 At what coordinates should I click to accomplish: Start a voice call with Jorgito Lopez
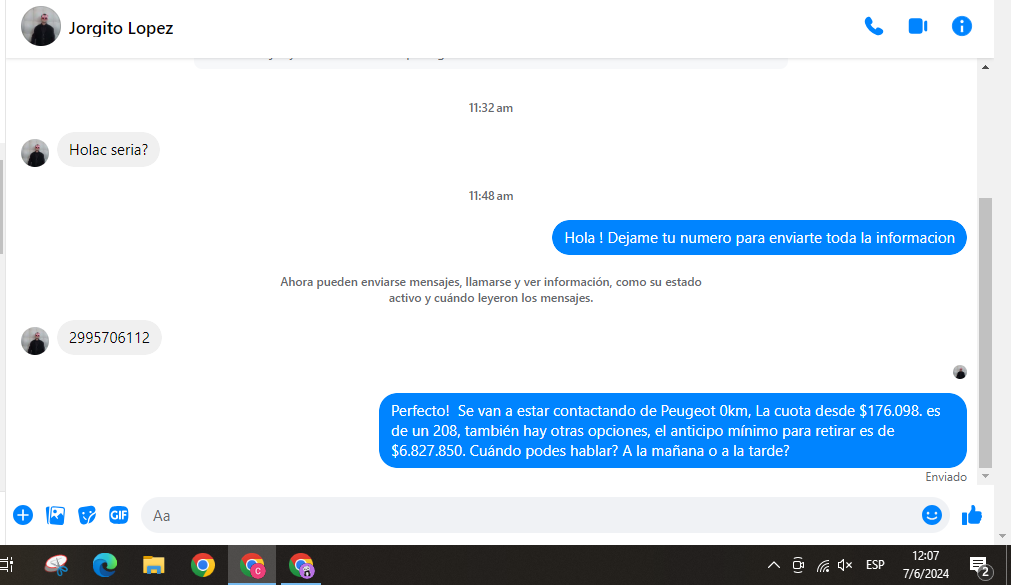pyautogui.click(x=874, y=26)
